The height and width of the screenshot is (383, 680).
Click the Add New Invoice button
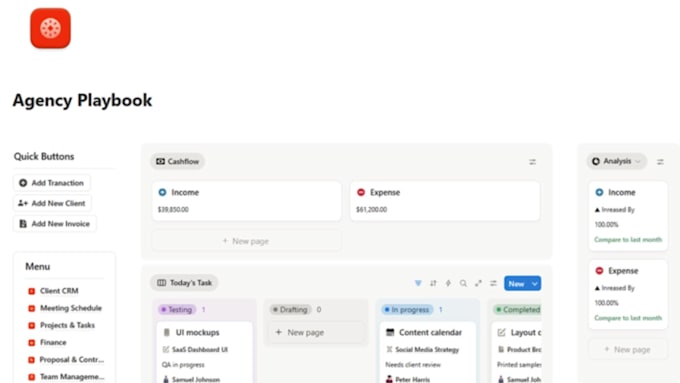pos(55,224)
